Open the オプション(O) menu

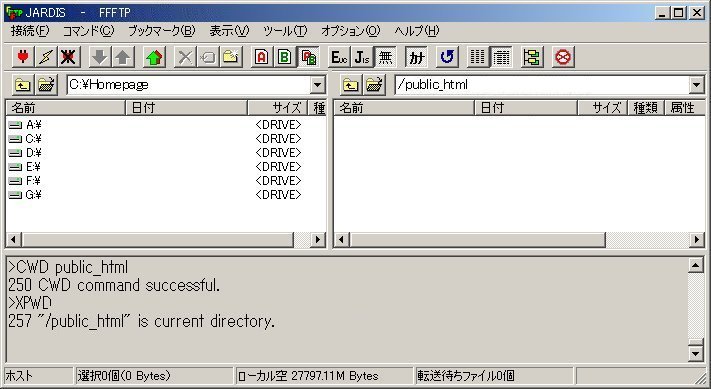click(351, 31)
